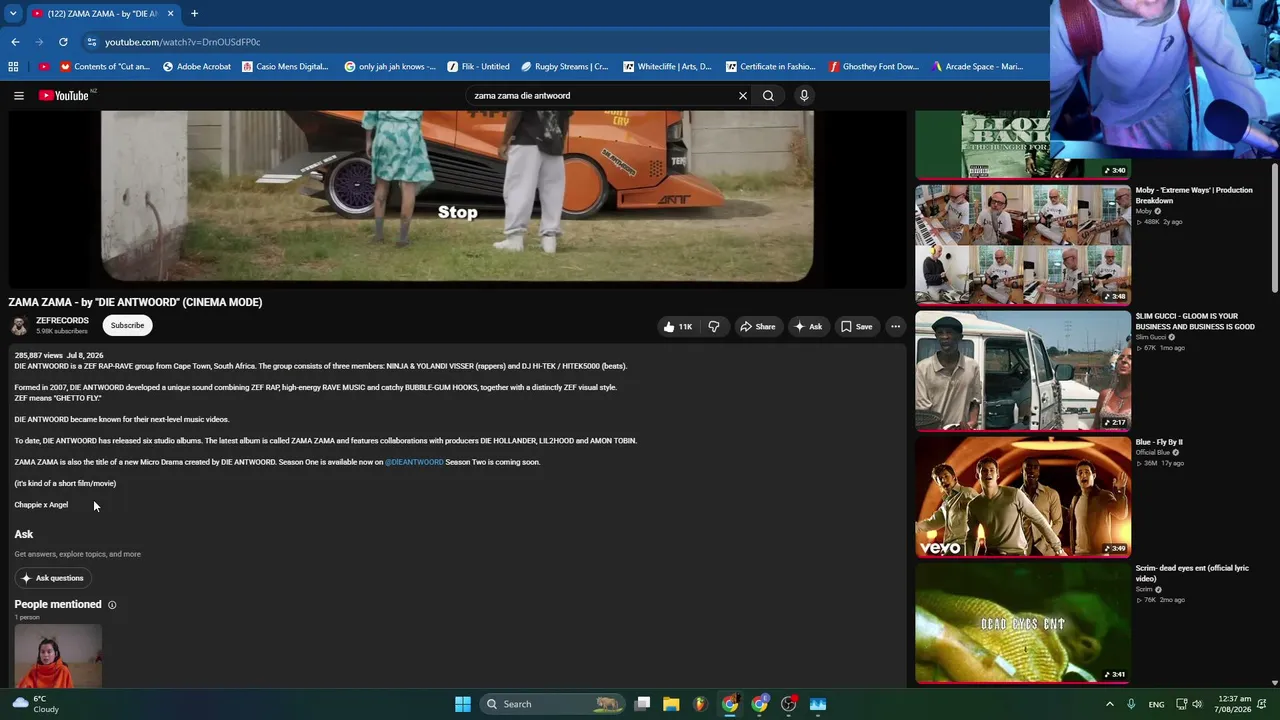Viewport: 1280px width, 720px height.
Task: Open the taskbar clock and date
Action: point(1236,704)
